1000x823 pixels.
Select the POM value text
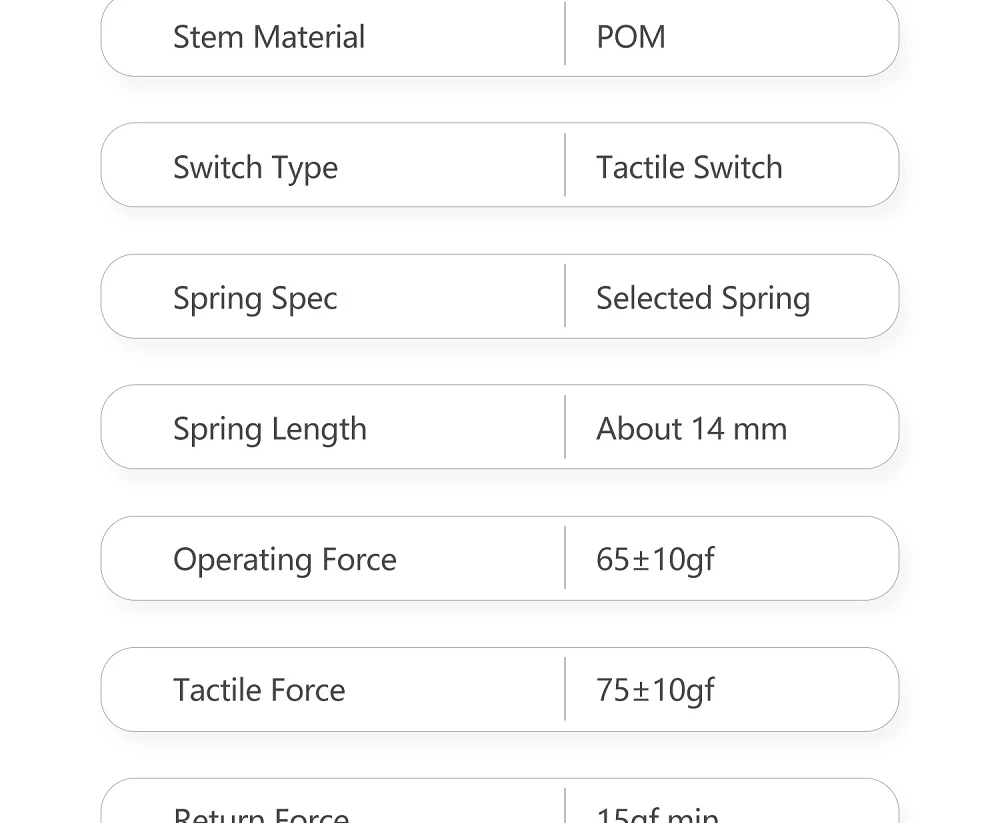631,37
